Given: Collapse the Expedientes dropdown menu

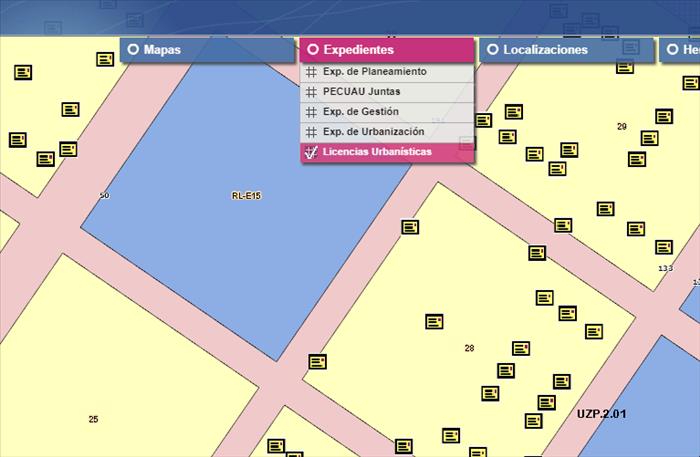Looking at the screenshot, I should click(x=385, y=50).
